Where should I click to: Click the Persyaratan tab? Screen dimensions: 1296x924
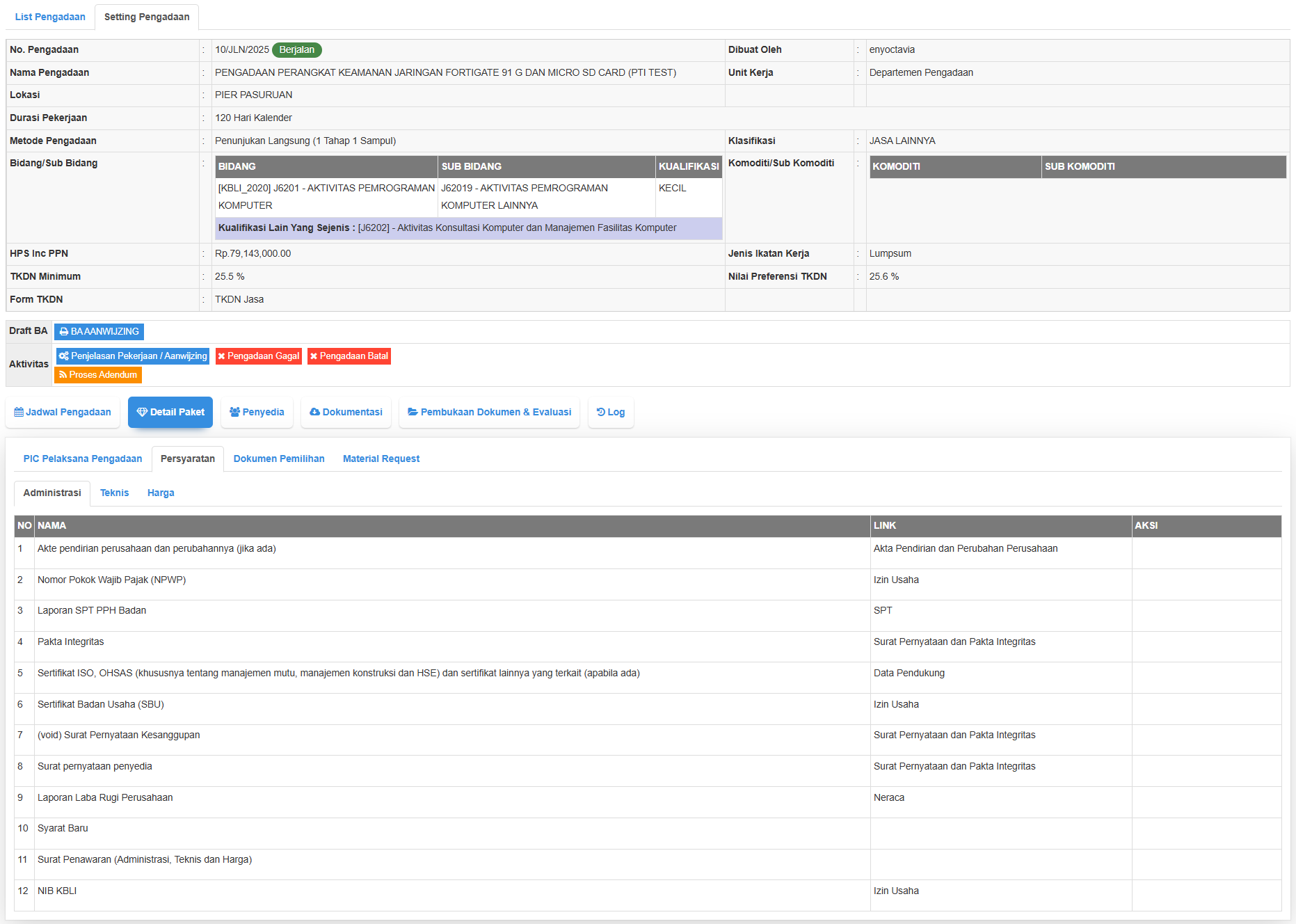[x=188, y=459]
